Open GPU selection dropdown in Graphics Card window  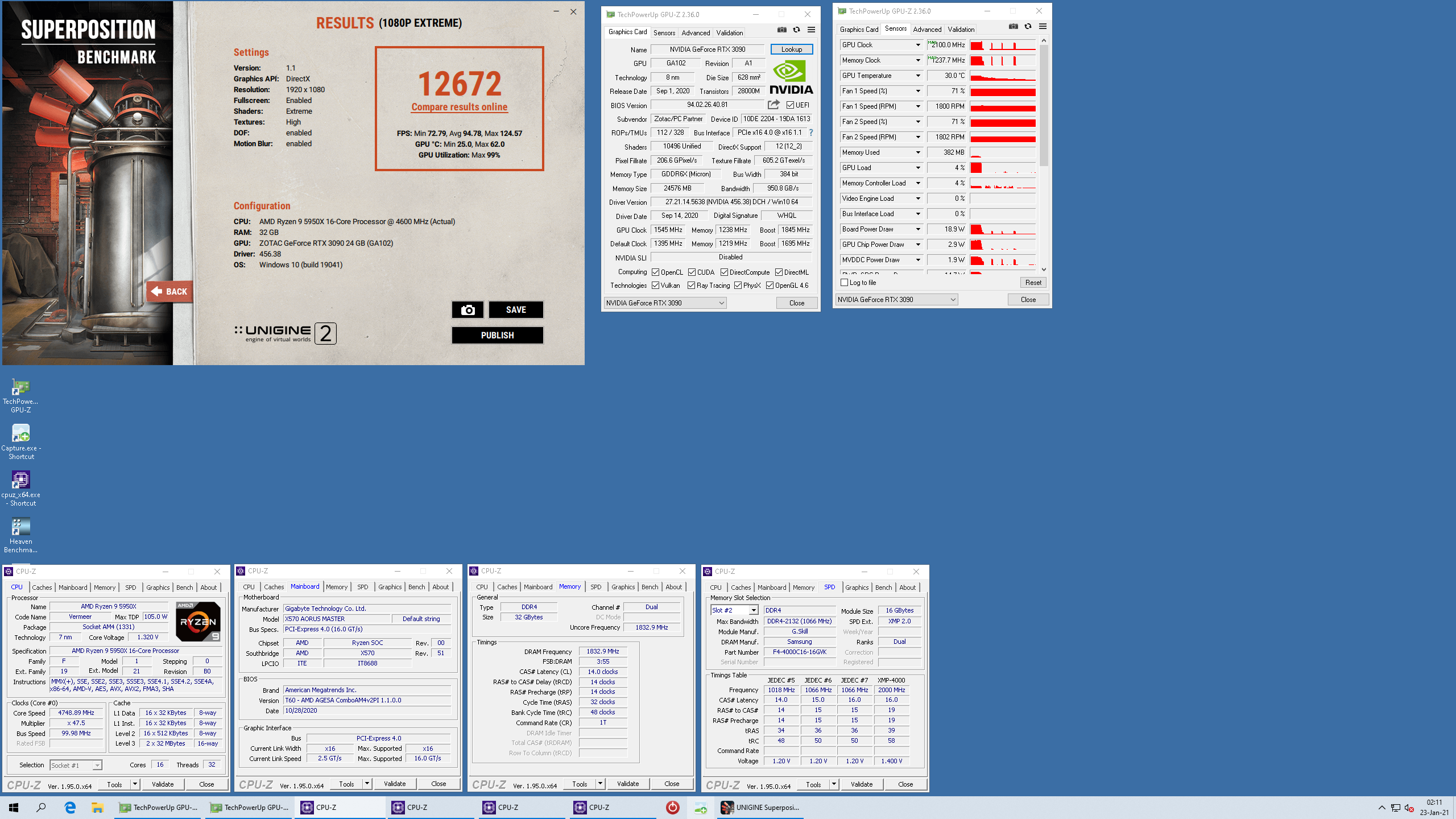tap(665, 303)
